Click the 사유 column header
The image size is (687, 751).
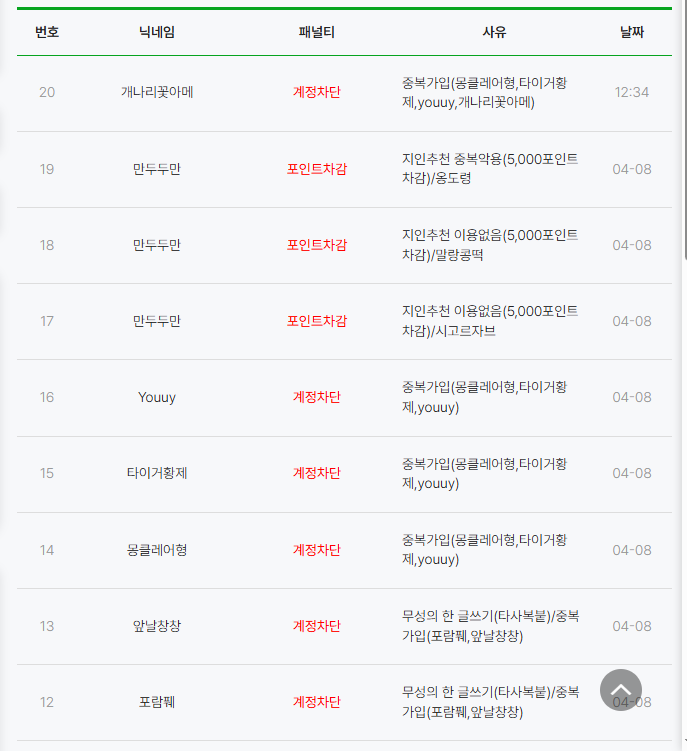point(494,32)
